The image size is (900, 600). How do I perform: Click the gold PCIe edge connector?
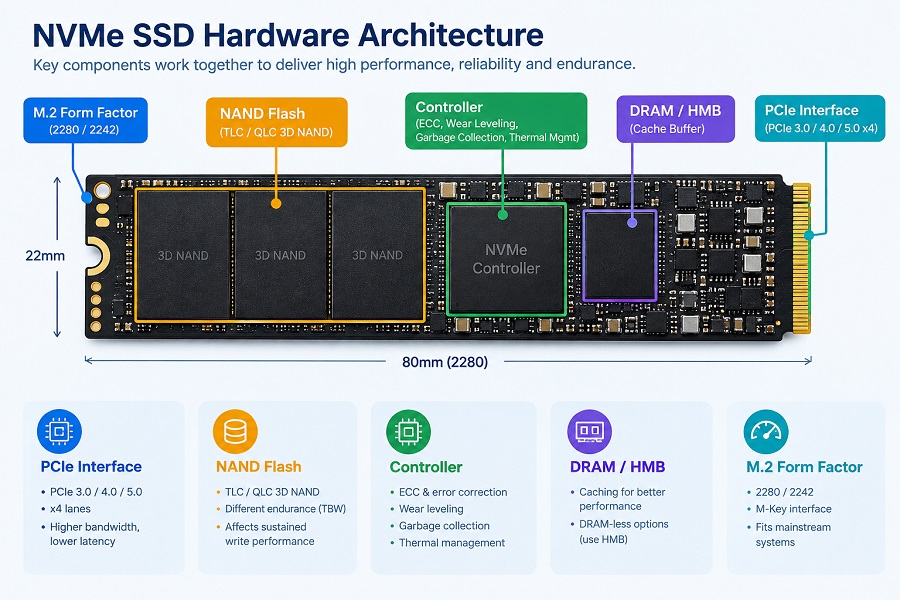pyautogui.click(x=801, y=258)
